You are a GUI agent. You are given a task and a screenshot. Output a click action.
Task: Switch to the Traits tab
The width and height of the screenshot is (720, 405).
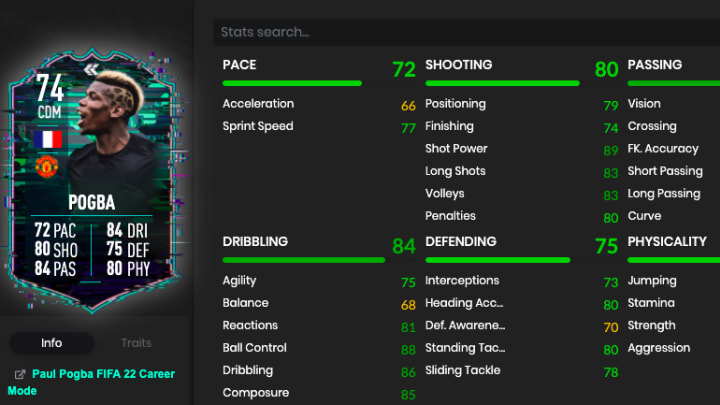tap(136, 343)
